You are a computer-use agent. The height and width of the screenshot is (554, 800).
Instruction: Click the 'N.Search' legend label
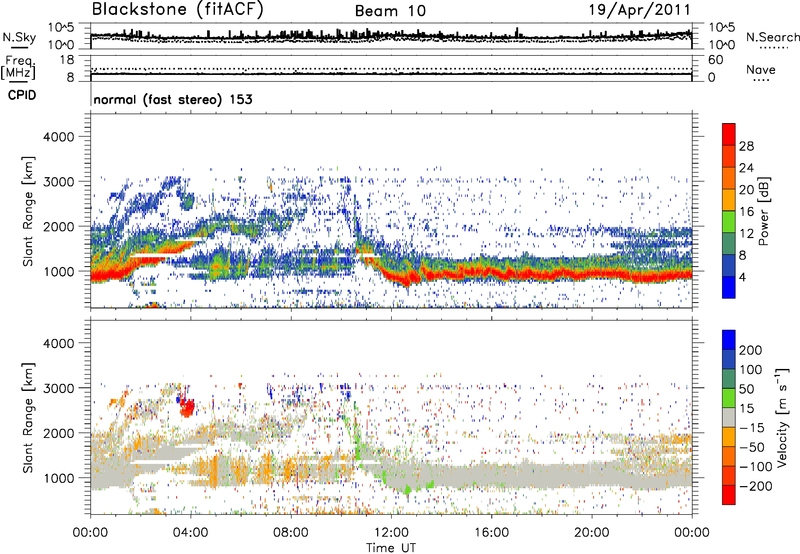pos(772,37)
